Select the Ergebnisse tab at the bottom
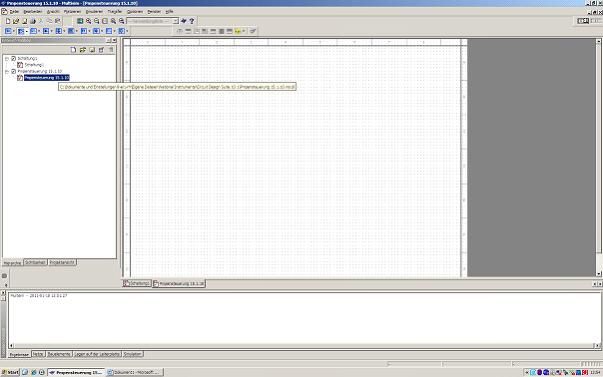Screen dimensions: 603x377 click(x=19, y=355)
